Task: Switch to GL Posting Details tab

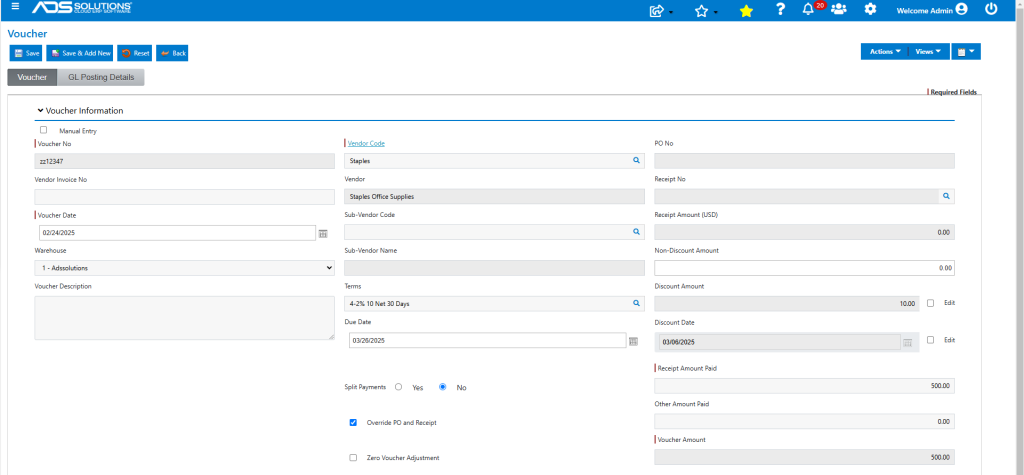Action: click(x=101, y=77)
